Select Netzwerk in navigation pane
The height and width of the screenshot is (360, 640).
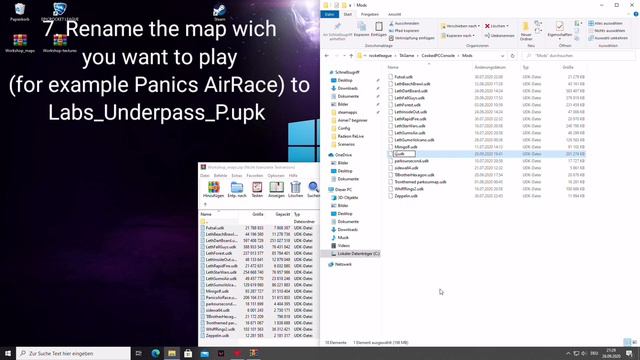click(x=343, y=264)
